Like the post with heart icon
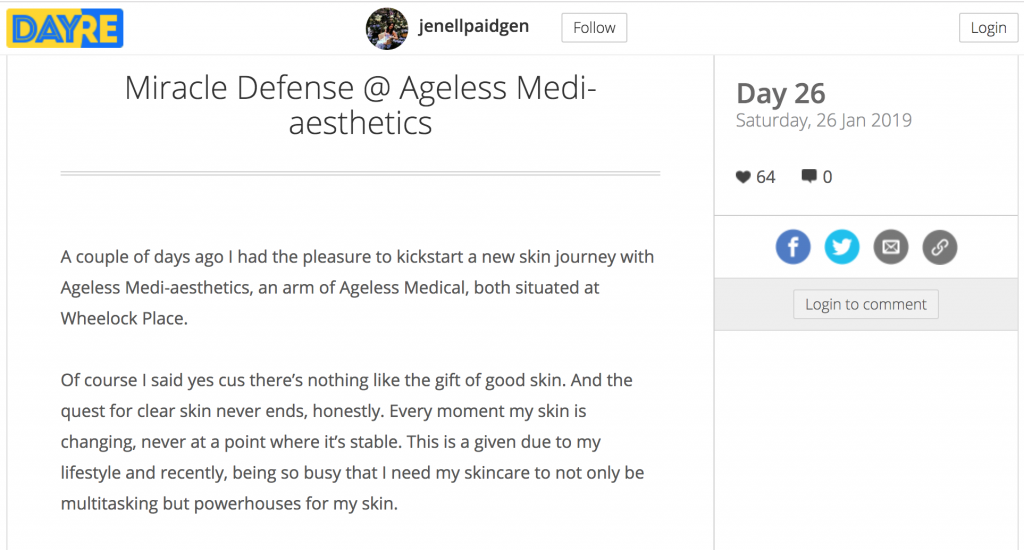The width and height of the screenshot is (1024, 550). [x=743, y=176]
